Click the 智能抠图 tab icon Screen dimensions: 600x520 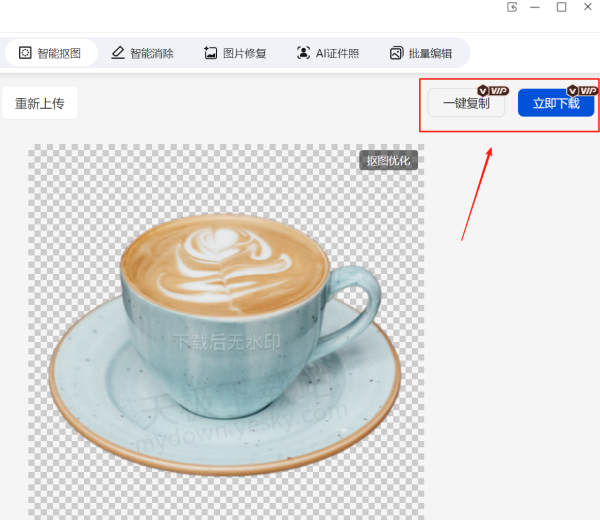coord(25,53)
